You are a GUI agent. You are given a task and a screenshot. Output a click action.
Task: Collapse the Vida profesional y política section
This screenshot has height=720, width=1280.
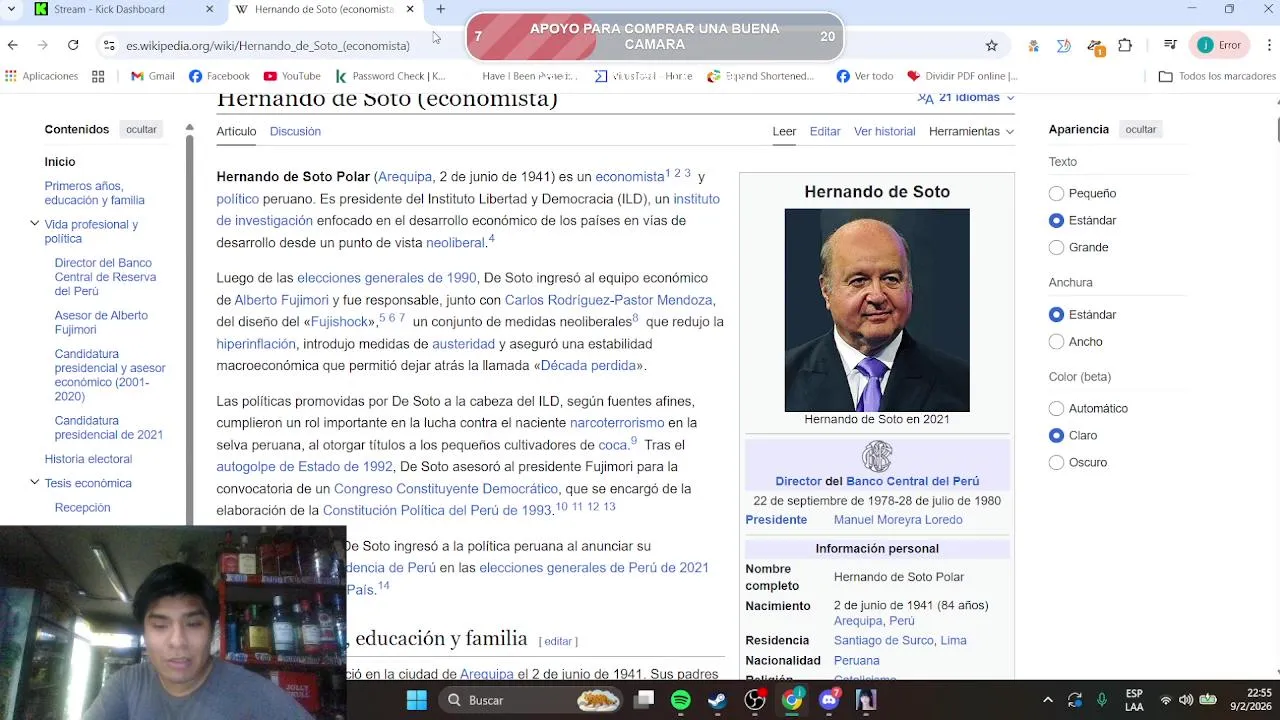(35, 224)
